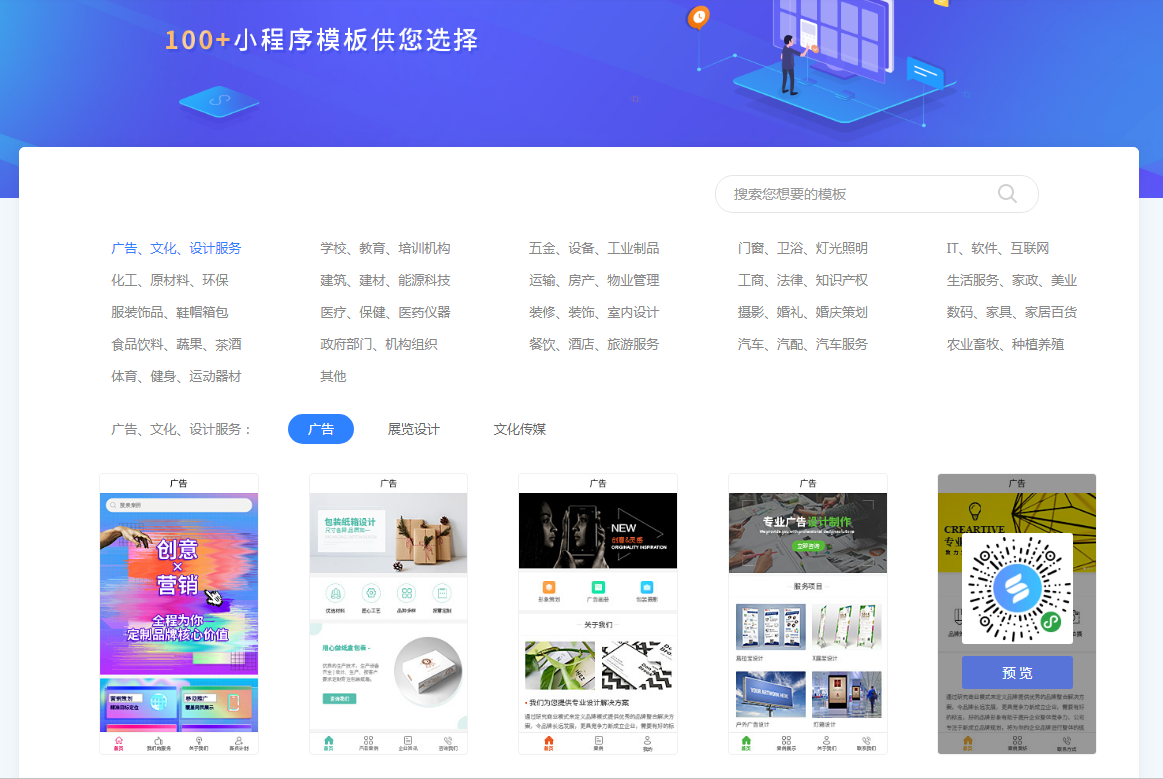The image size is (1163, 779).
Task: Select the 生活服务、家政、美业 category
Action: click(x=1012, y=280)
